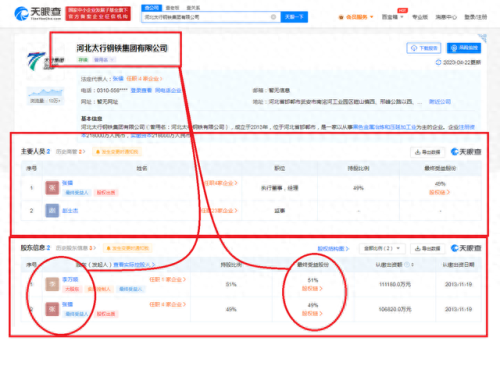
Task: Enable change alerts in 主要人员 section
Action: [117, 152]
